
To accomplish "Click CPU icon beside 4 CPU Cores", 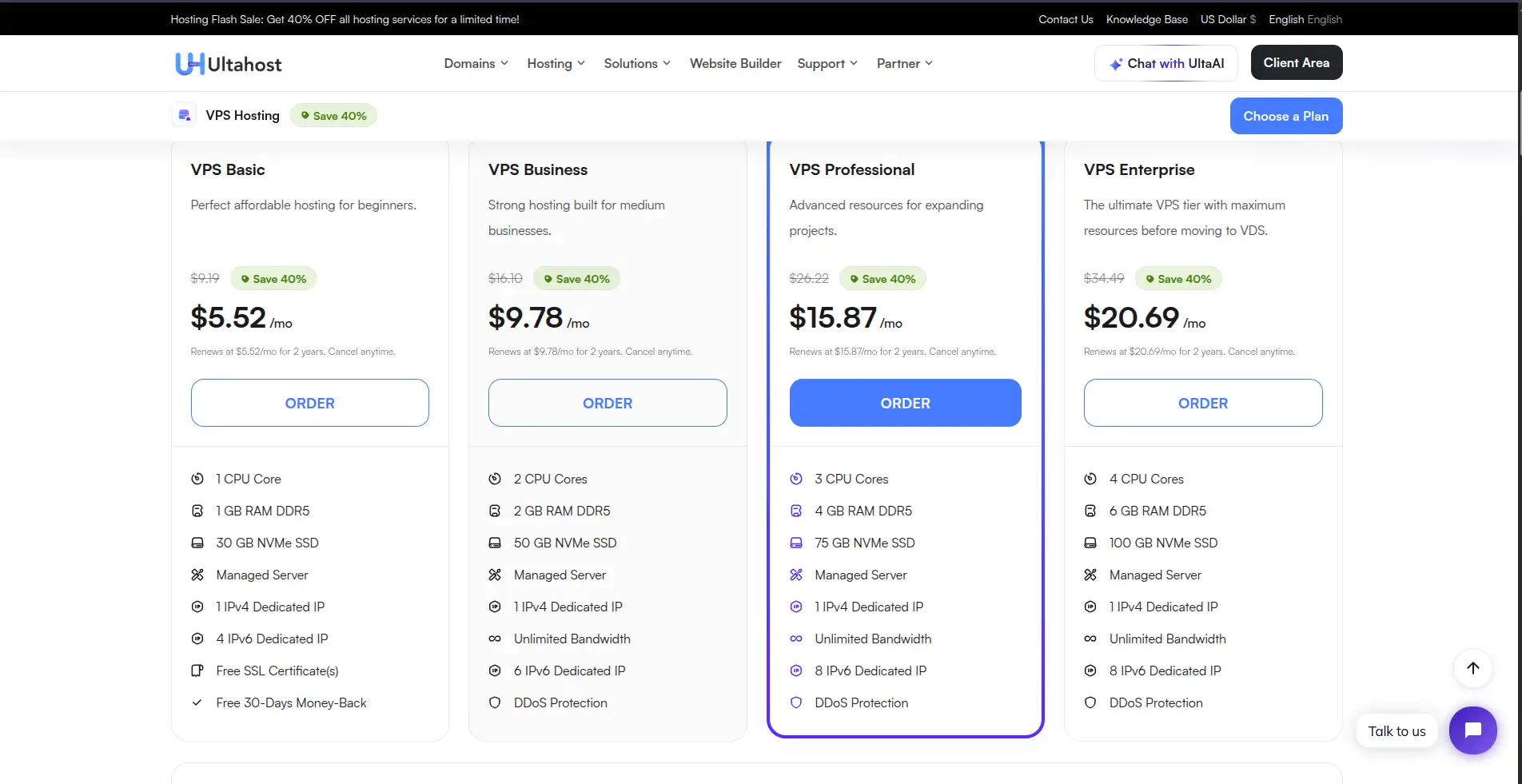I will tap(1090, 479).
